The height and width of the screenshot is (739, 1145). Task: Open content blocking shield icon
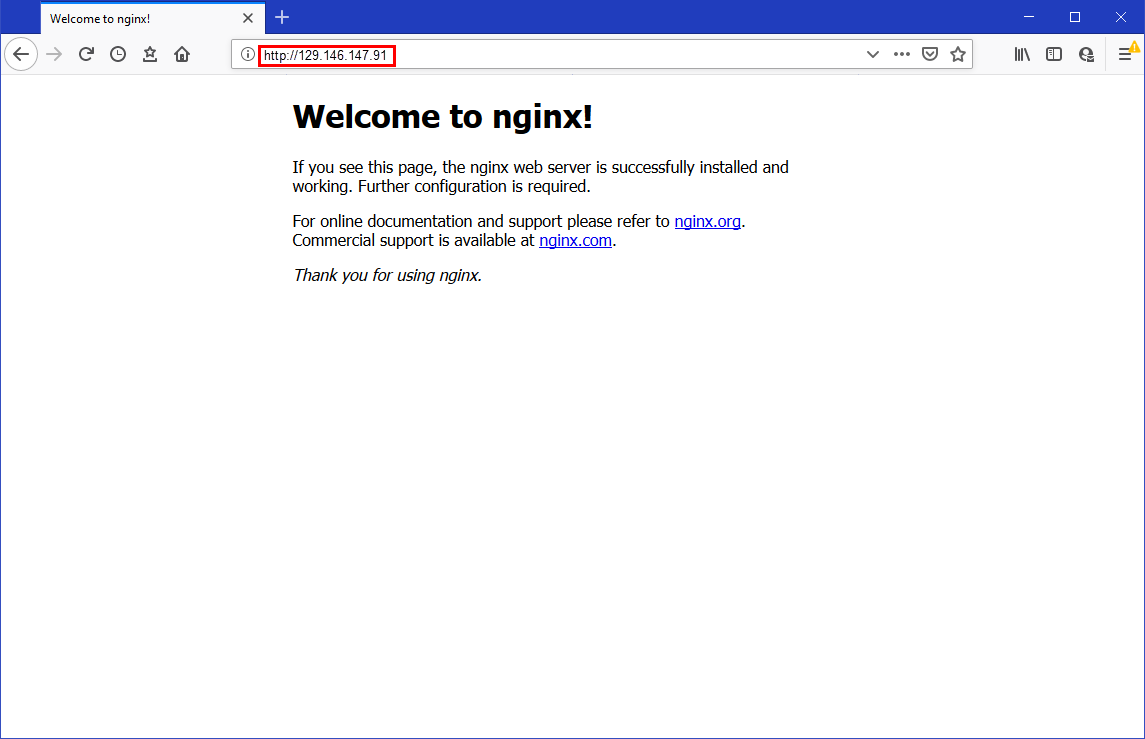[x=930, y=54]
